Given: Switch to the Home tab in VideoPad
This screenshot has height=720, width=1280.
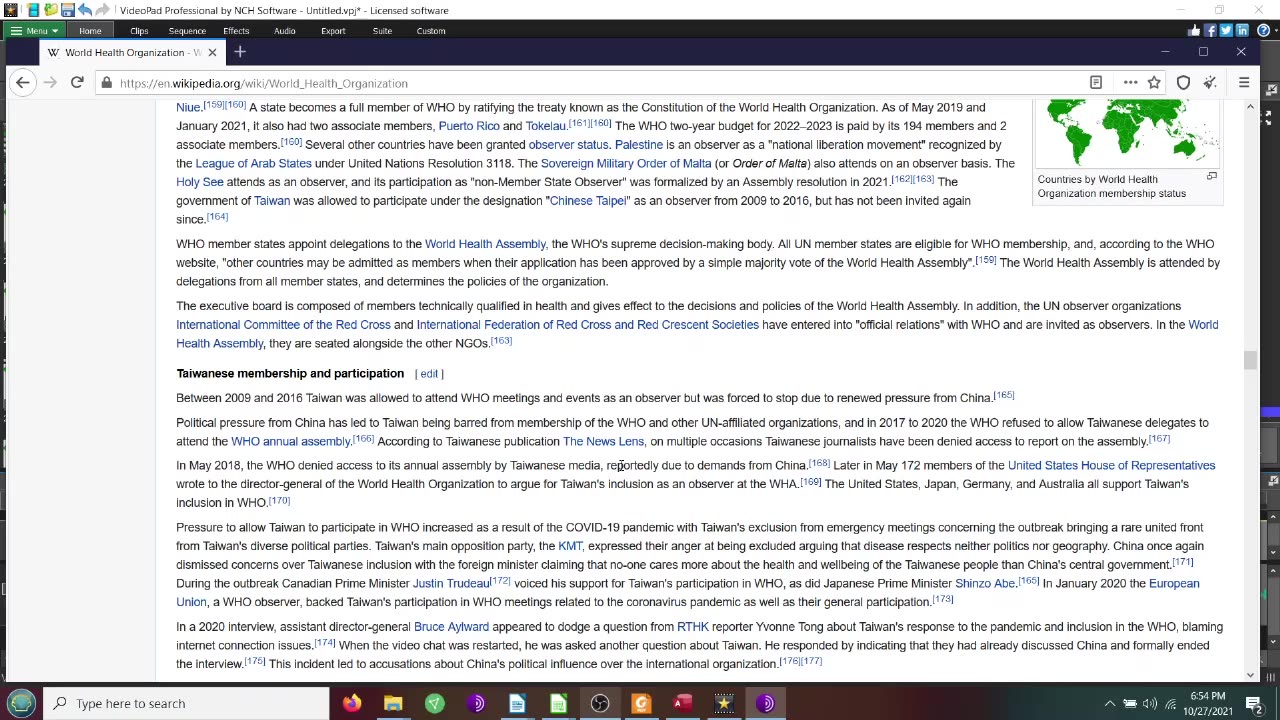Looking at the screenshot, I should click(x=90, y=31).
